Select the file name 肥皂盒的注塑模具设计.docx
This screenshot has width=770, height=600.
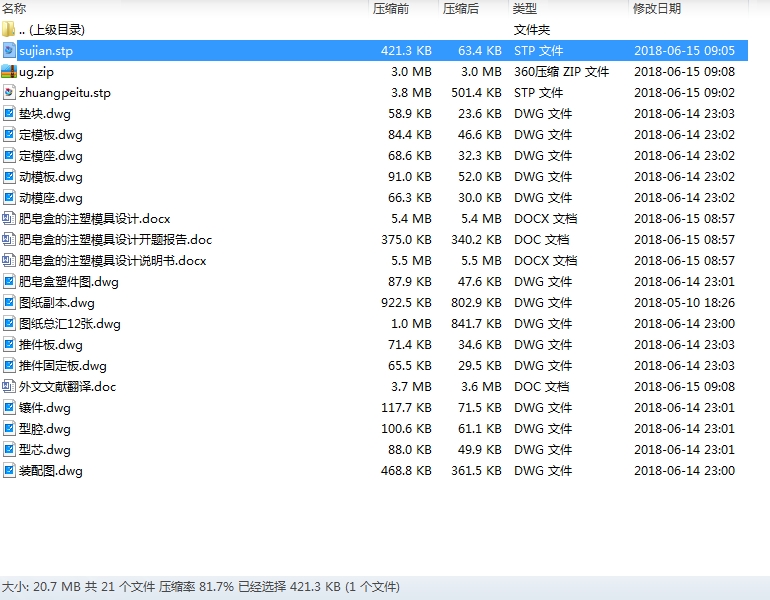point(94,218)
